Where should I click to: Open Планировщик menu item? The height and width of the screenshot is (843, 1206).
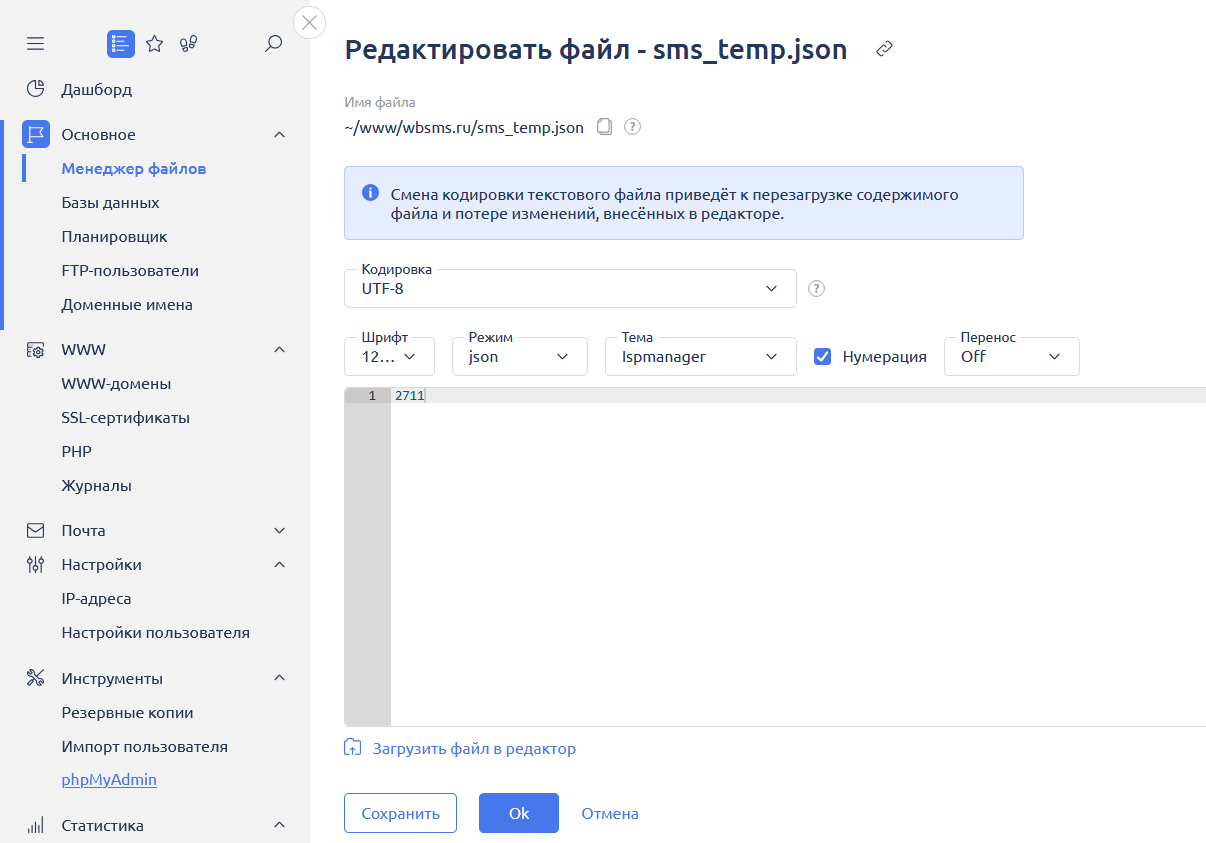(x=114, y=237)
